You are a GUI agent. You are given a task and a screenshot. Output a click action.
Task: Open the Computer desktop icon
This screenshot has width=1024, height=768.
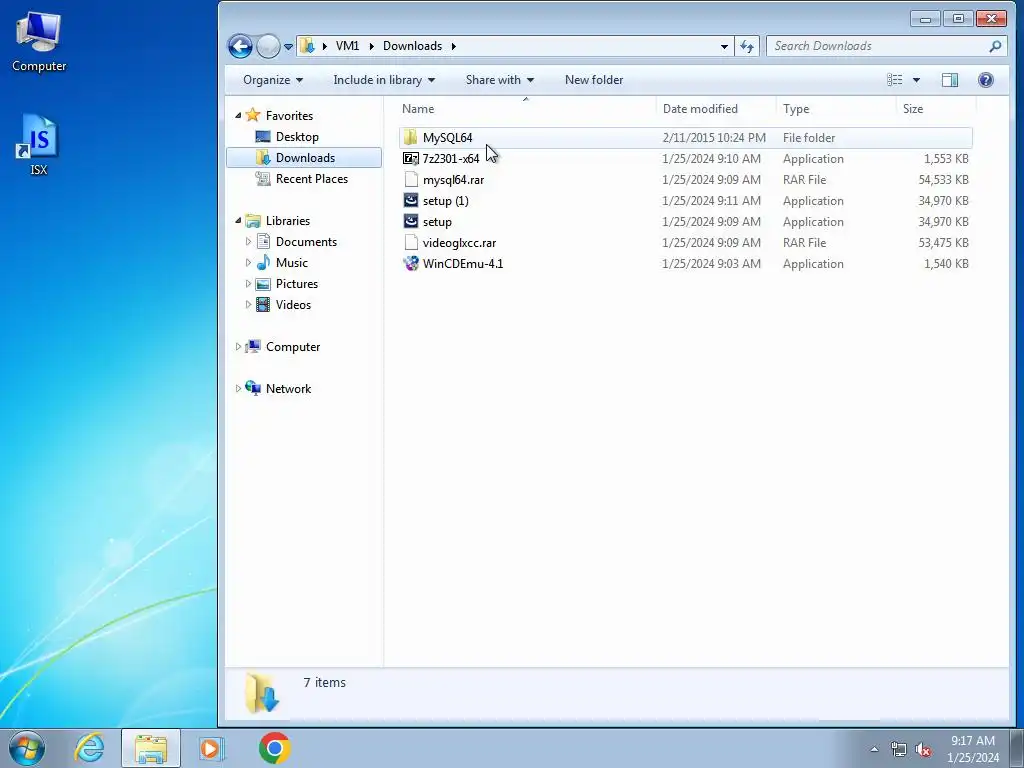[39, 42]
